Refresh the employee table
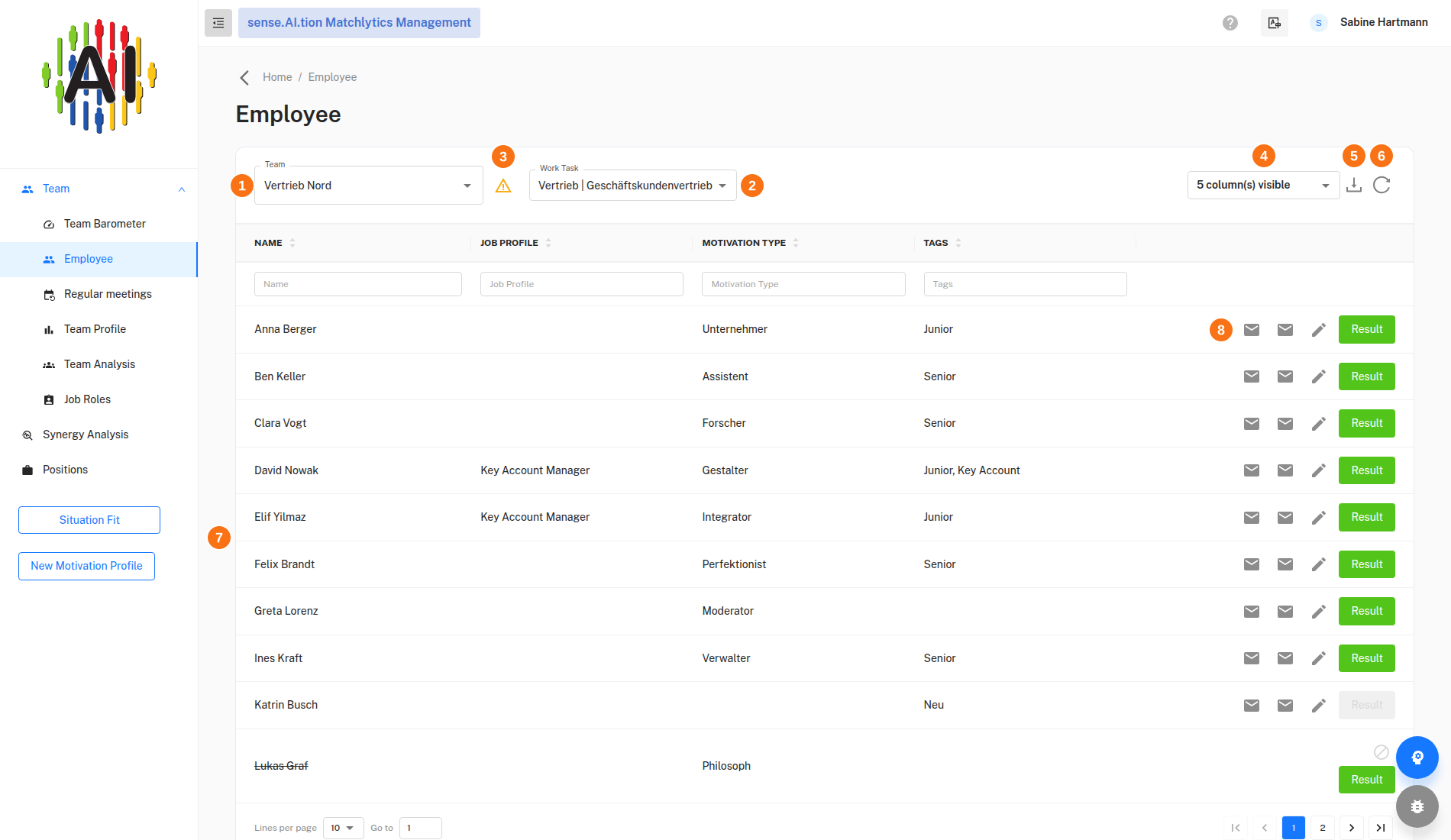1451x840 pixels. 1382,185
